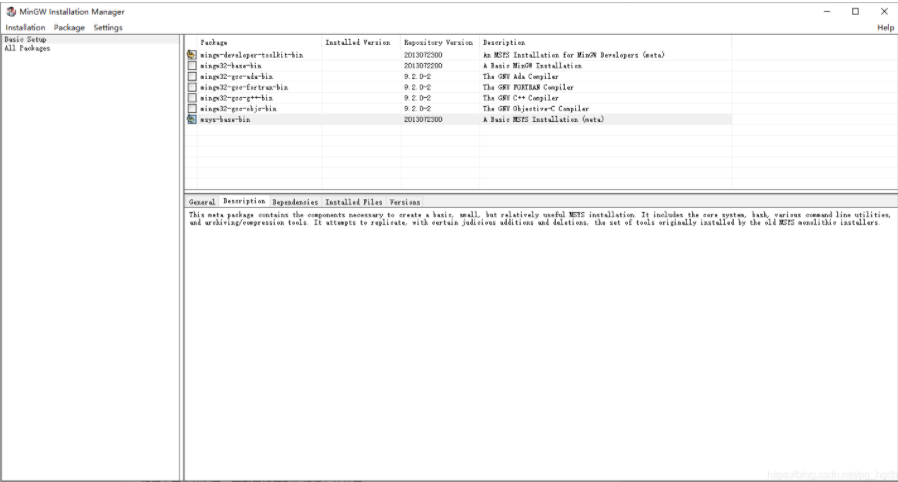Select the mingw32-gcc-fortran-bin package name
The image size is (898, 482).
(x=244, y=88)
